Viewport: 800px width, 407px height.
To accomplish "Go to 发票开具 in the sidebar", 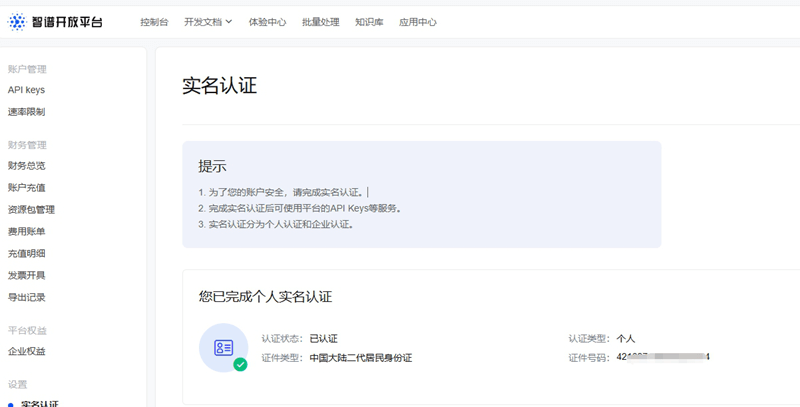I will click(27, 275).
